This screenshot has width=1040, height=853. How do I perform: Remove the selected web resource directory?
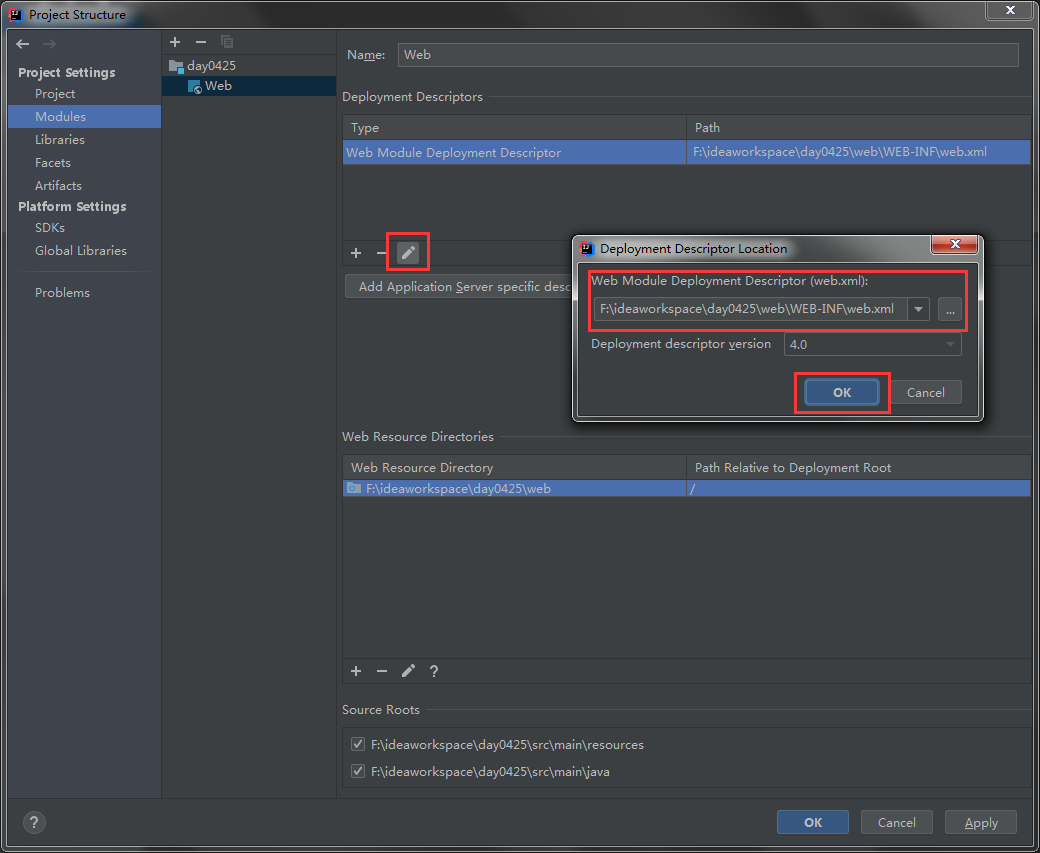[382, 671]
